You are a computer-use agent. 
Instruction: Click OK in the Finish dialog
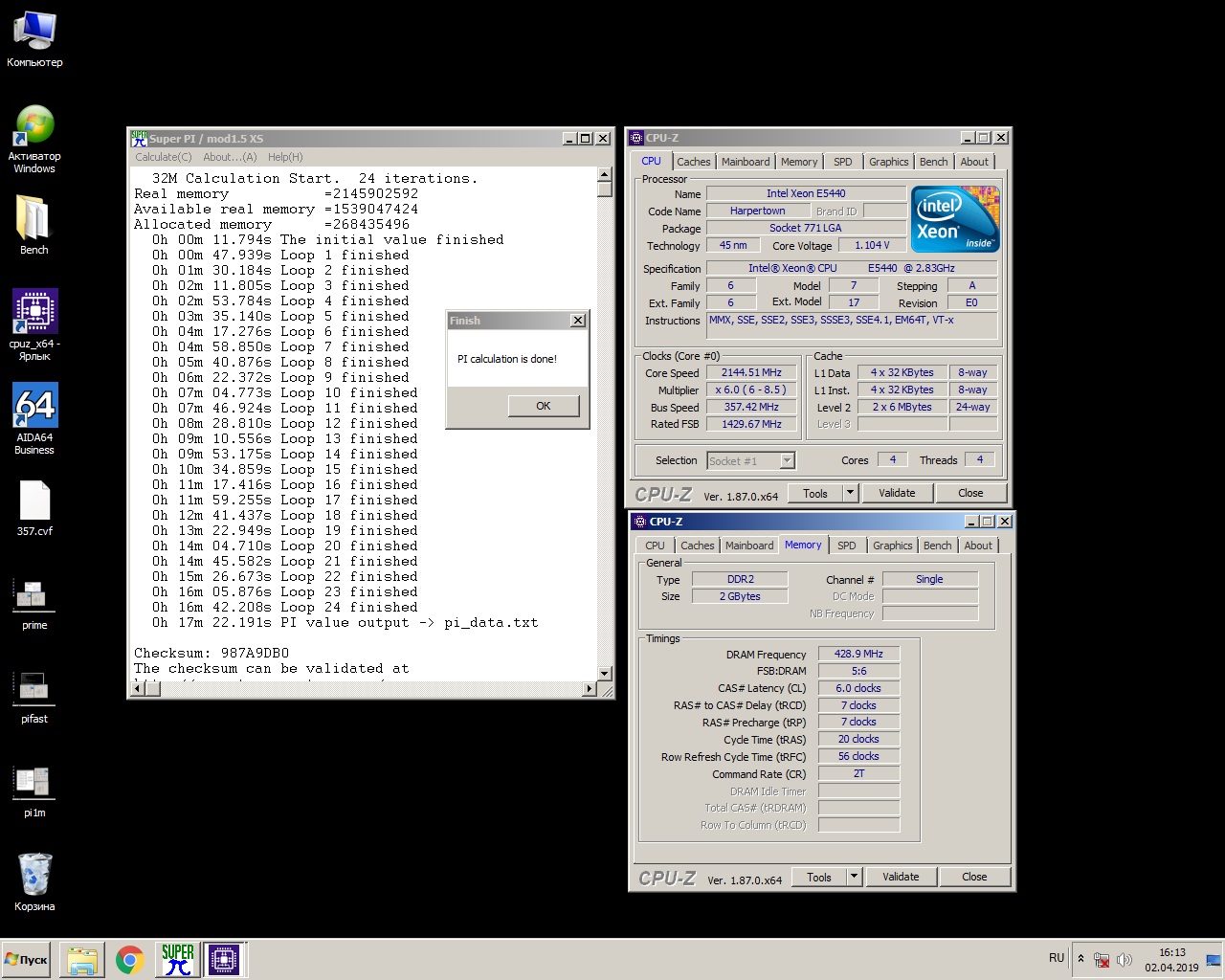[x=544, y=406]
